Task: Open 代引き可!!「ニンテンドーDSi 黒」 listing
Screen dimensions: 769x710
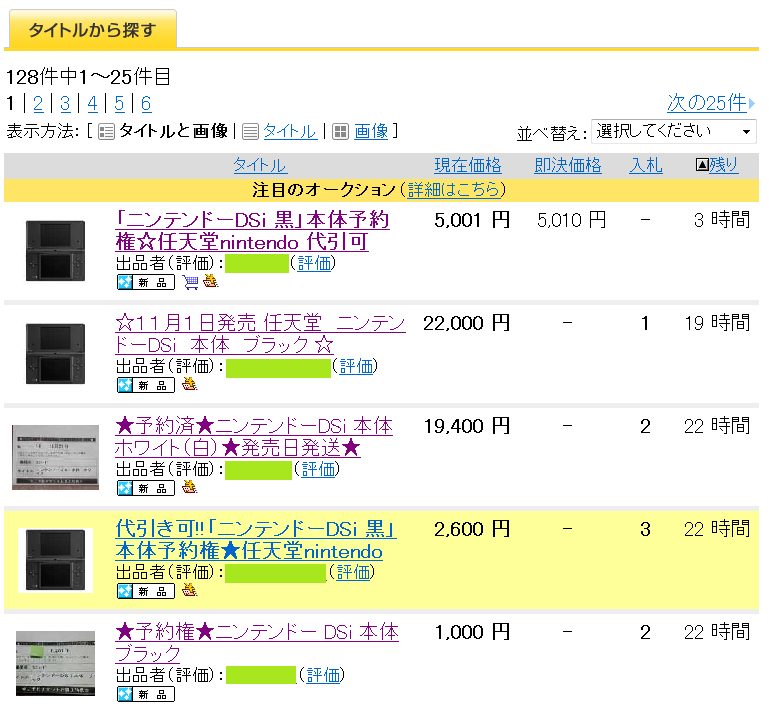Action: tap(256, 540)
